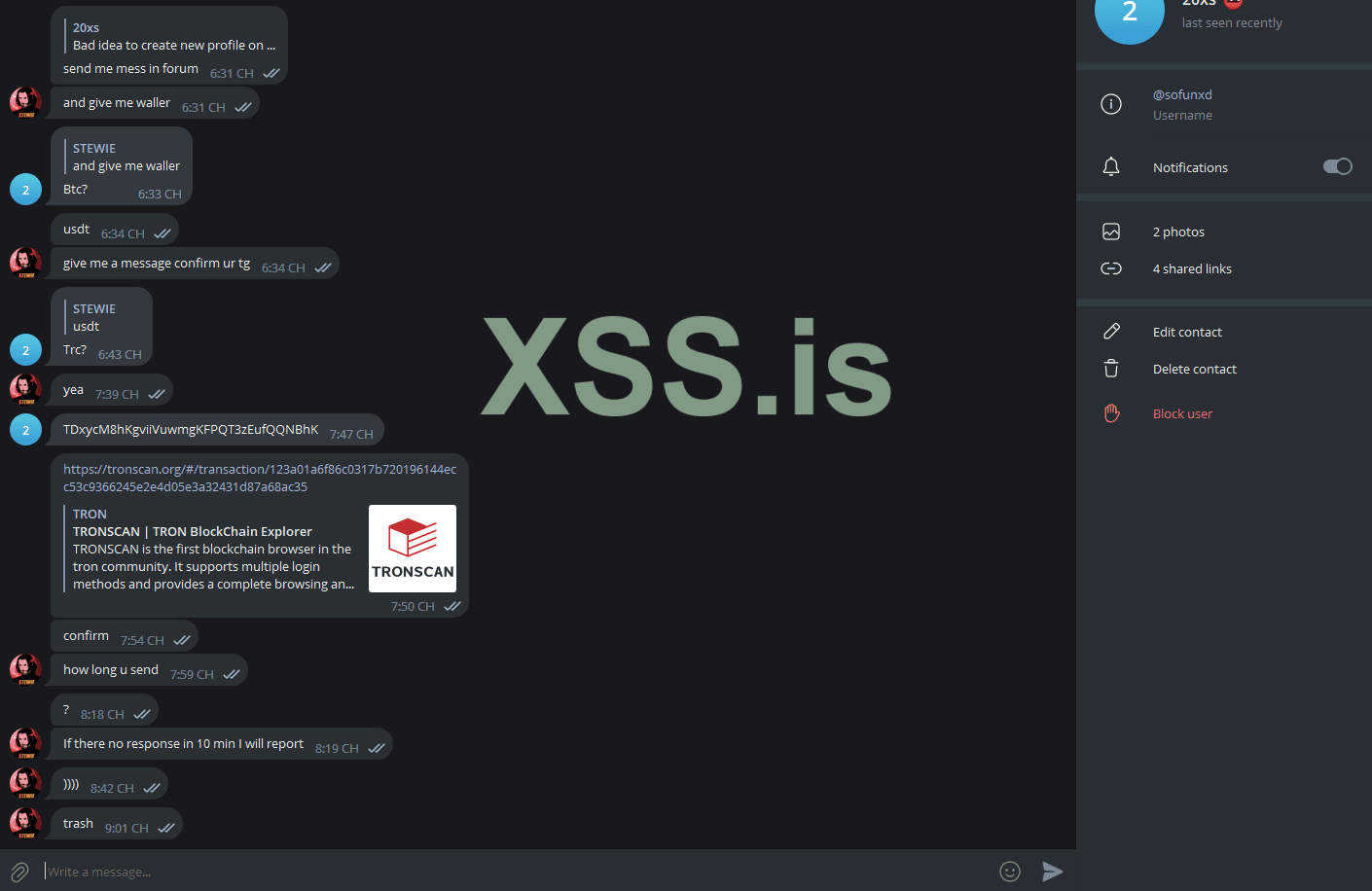Click the red hand Block user icon
The image size is (1372, 891).
1111,413
